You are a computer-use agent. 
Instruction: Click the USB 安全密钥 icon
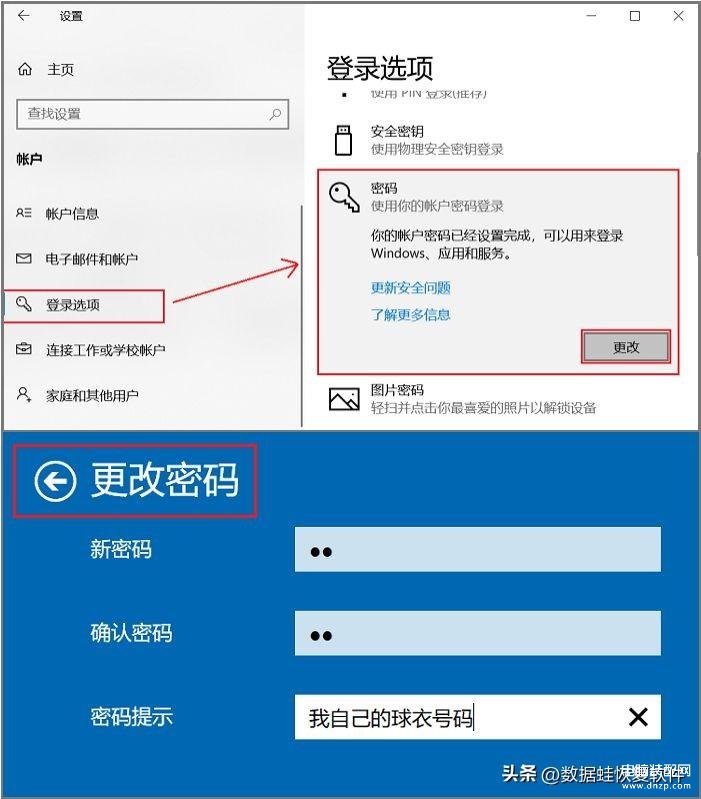343,140
